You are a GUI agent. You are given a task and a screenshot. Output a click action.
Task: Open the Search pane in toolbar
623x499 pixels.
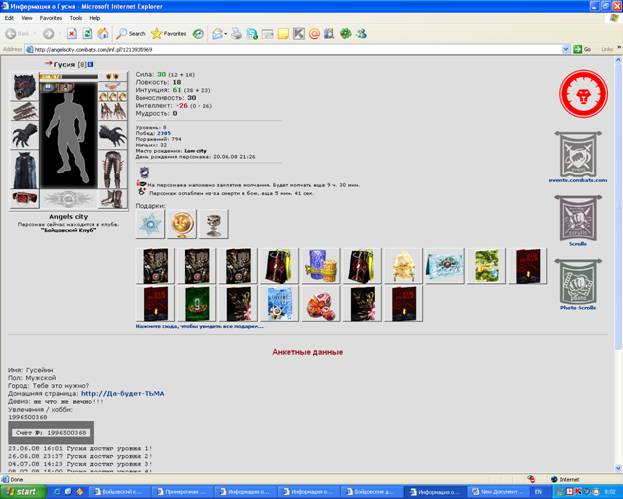[131, 34]
